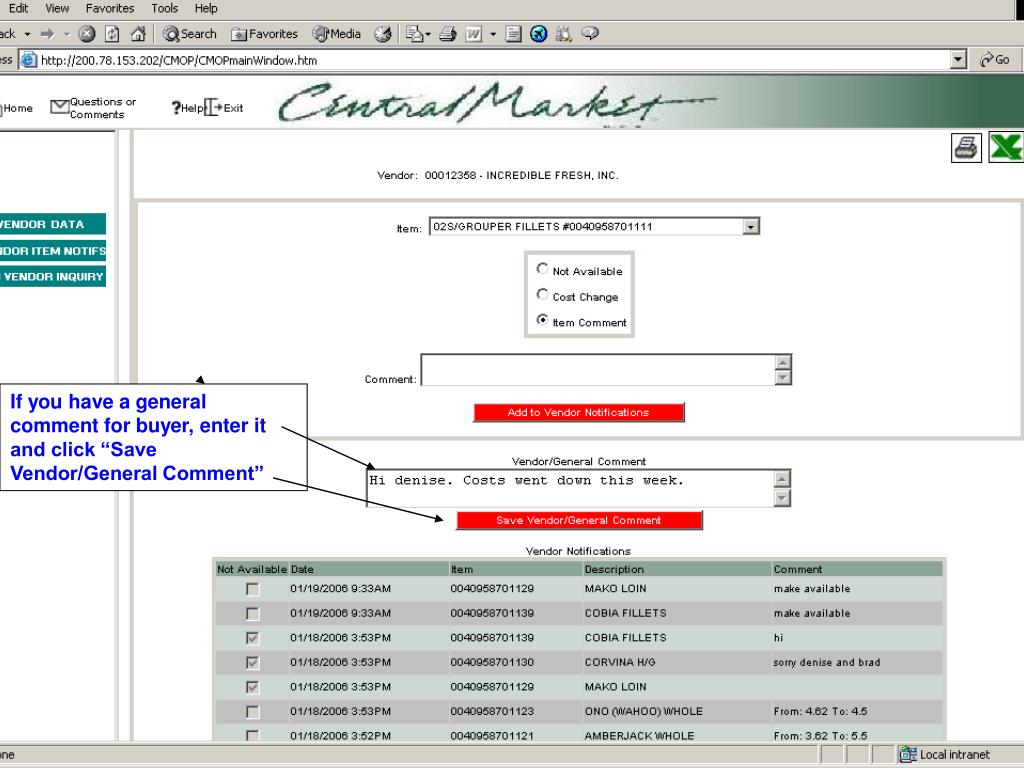Open the Back button history dropdown
Screen dimensions: 1024x768
tap(27, 34)
